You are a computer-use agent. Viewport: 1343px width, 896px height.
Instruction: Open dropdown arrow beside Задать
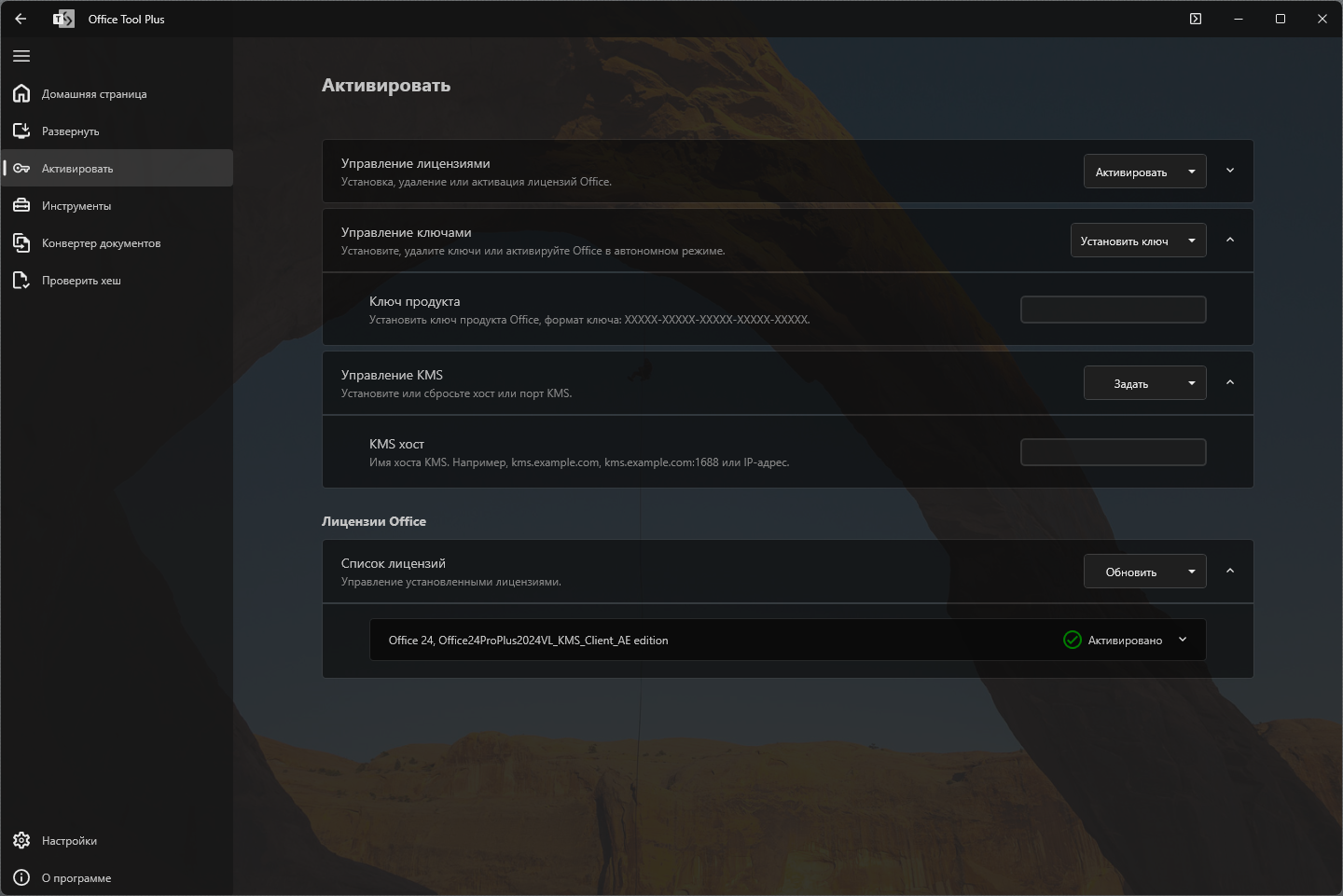pyautogui.click(x=1192, y=383)
